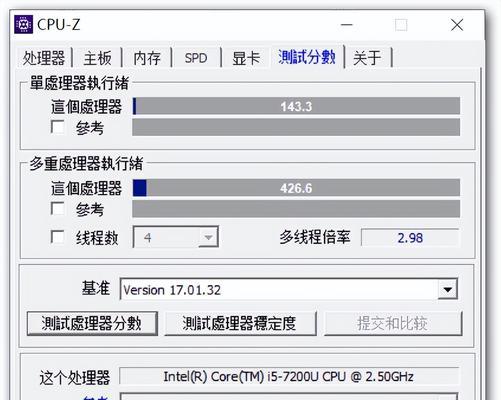Click the 測試處理器分數 button
The width and height of the screenshot is (501, 400).
click(x=92, y=323)
